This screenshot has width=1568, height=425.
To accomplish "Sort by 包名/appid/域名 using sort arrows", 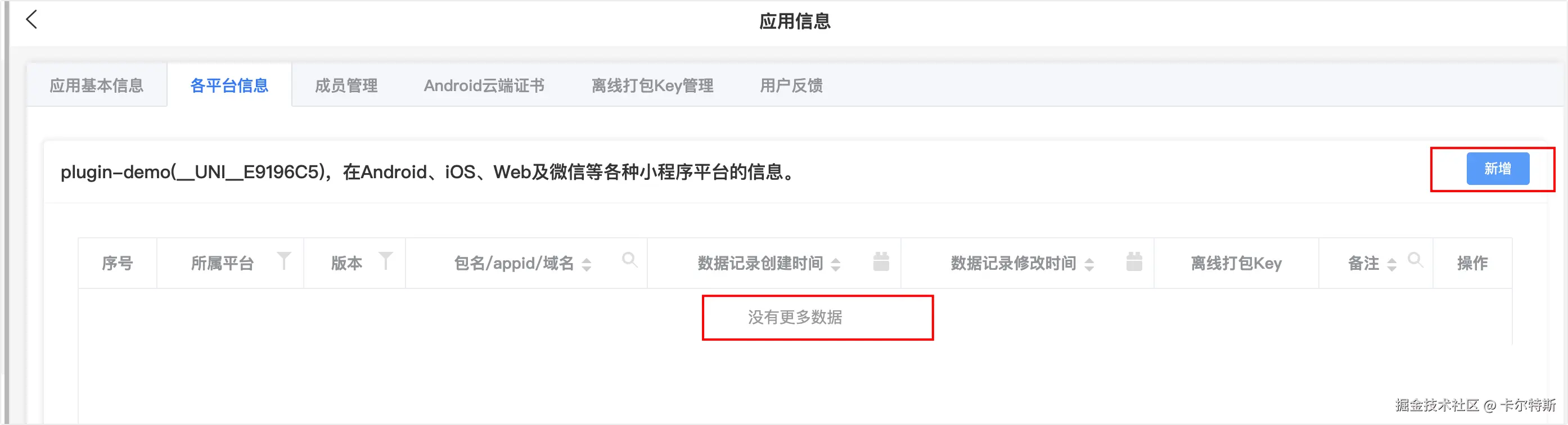I will pos(586,264).
